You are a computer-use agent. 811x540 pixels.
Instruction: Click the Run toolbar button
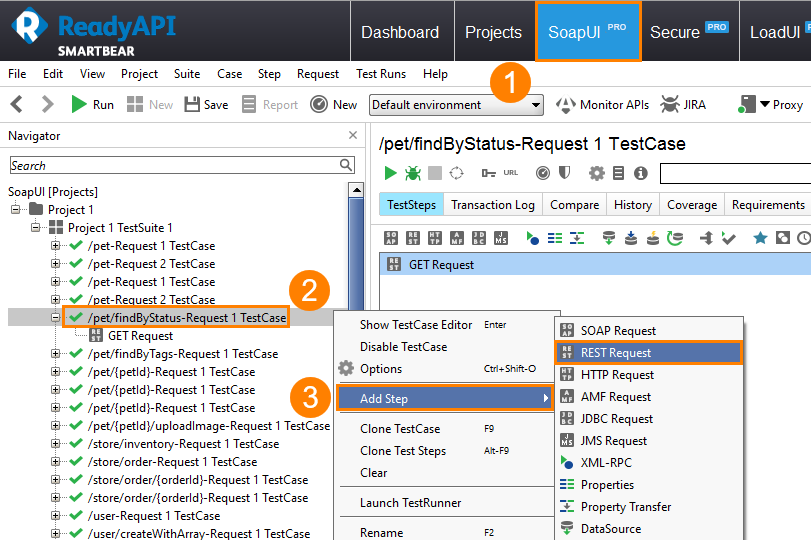pos(93,104)
